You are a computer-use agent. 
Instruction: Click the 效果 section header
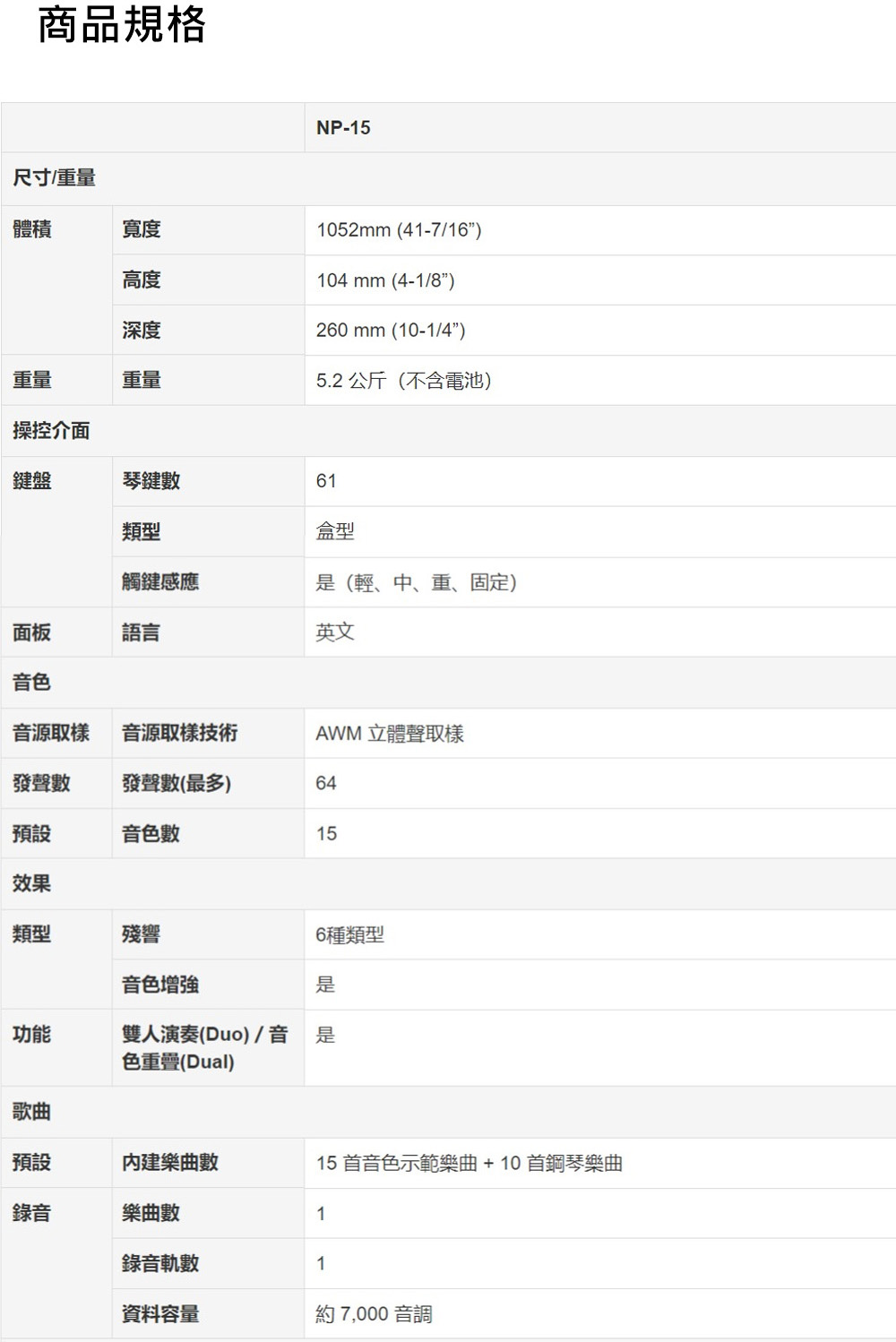click(x=32, y=884)
